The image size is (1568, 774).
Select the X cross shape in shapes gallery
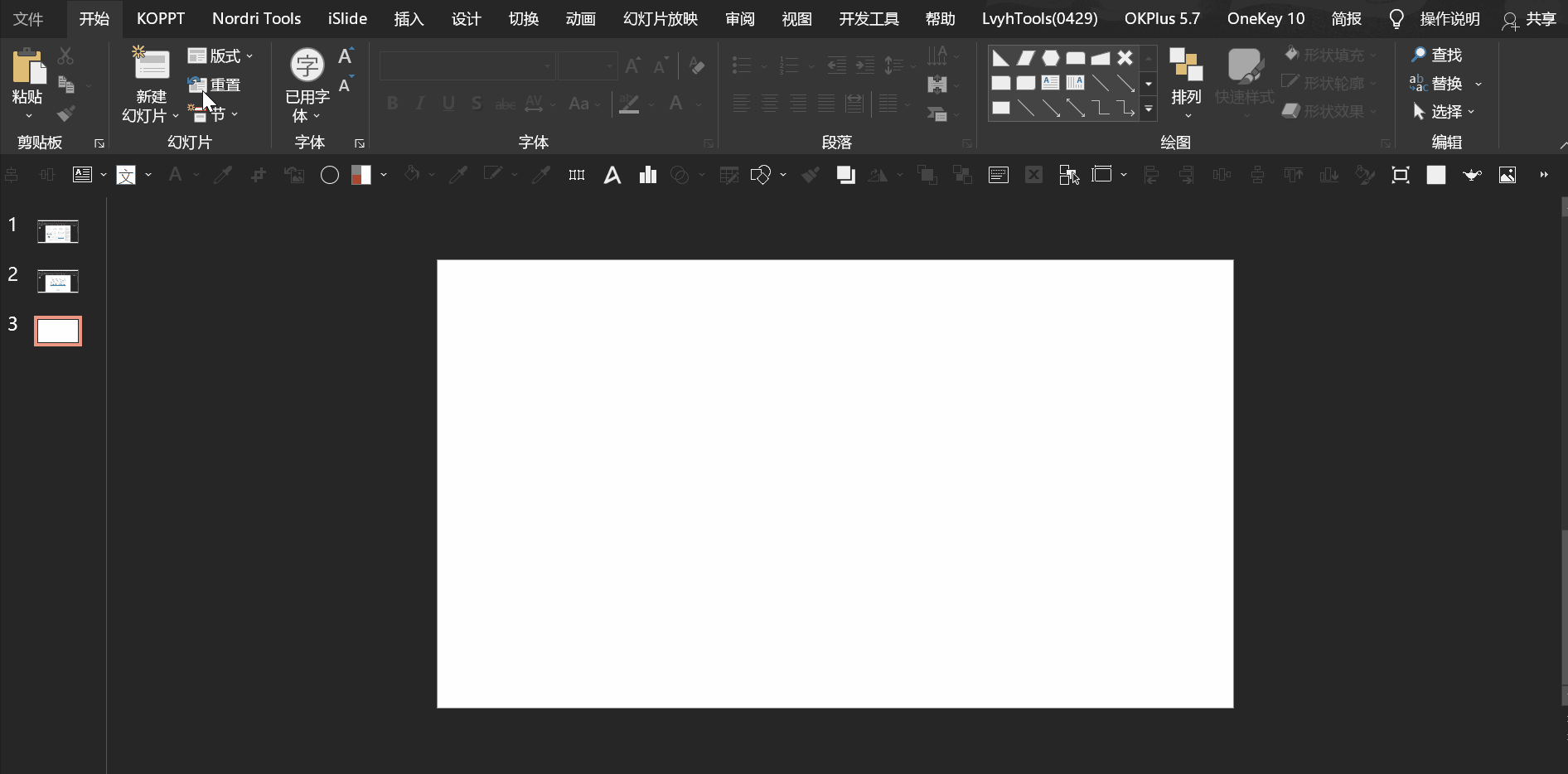click(1125, 58)
